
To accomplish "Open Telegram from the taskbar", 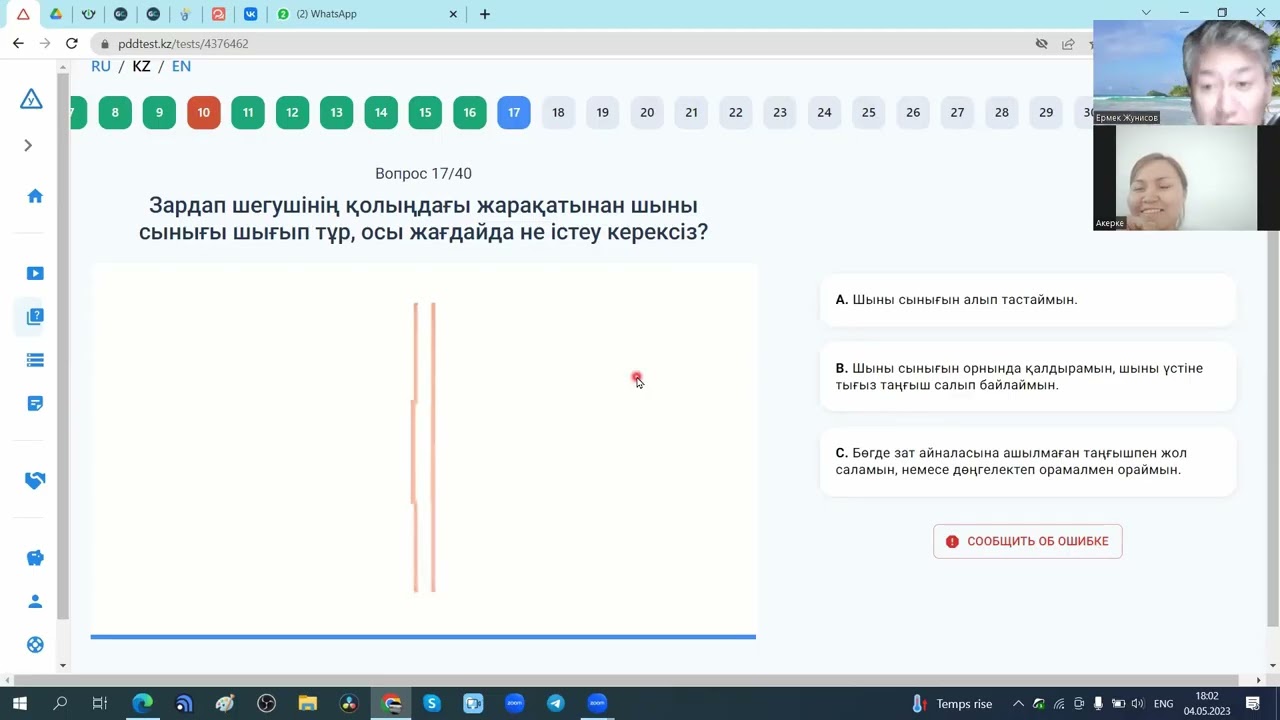I will point(555,703).
